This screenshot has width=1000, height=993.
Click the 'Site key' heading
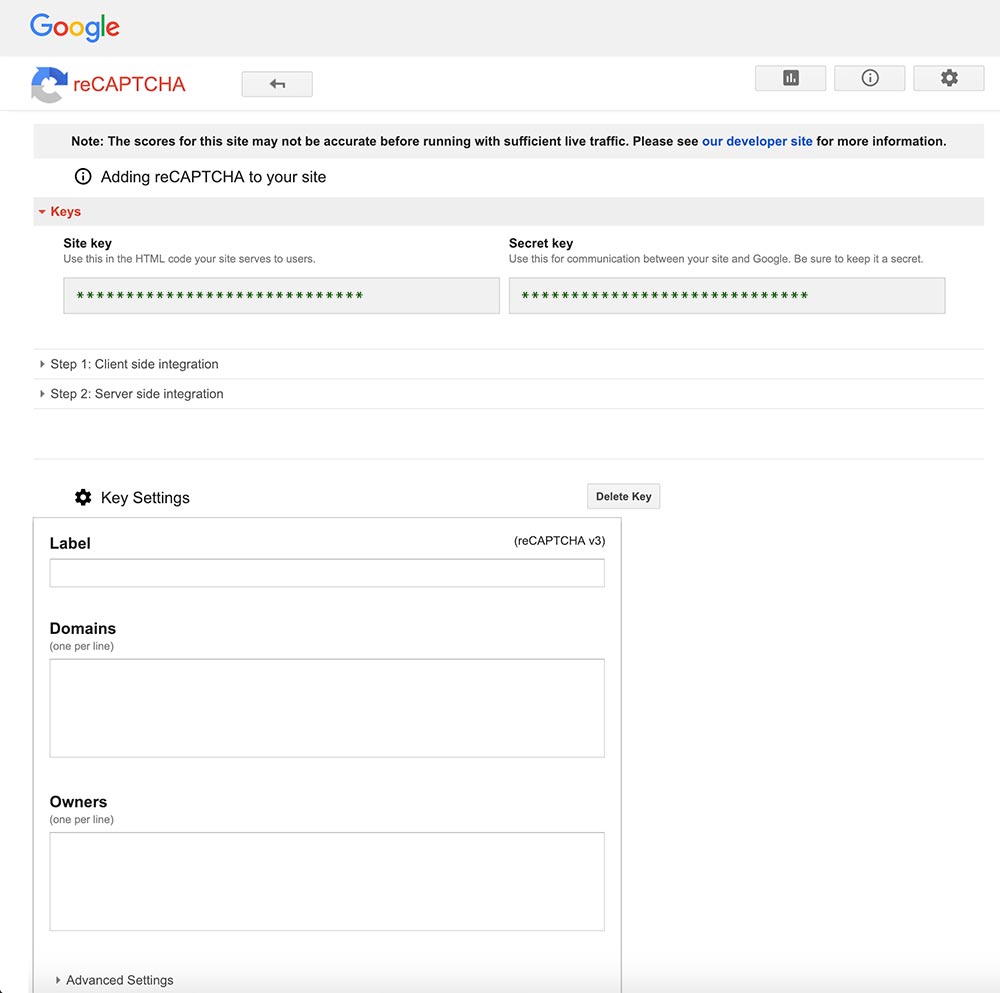(87, 243)
